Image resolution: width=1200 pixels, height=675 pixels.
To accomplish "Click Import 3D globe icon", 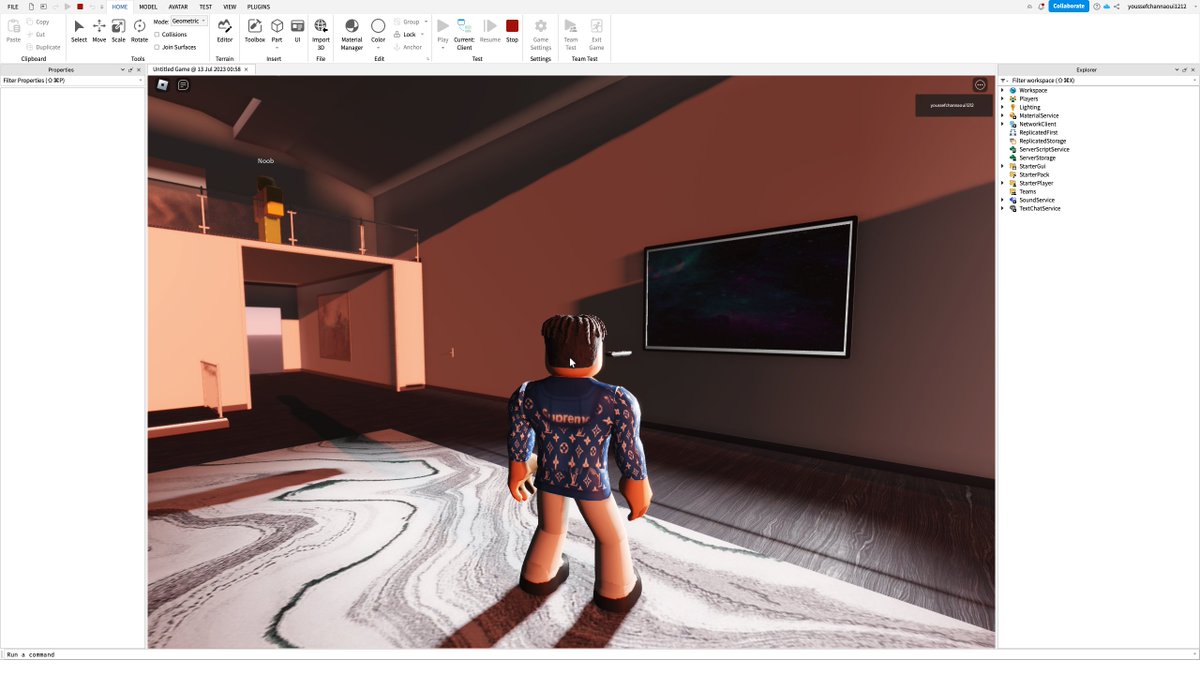I will (320, 26).
